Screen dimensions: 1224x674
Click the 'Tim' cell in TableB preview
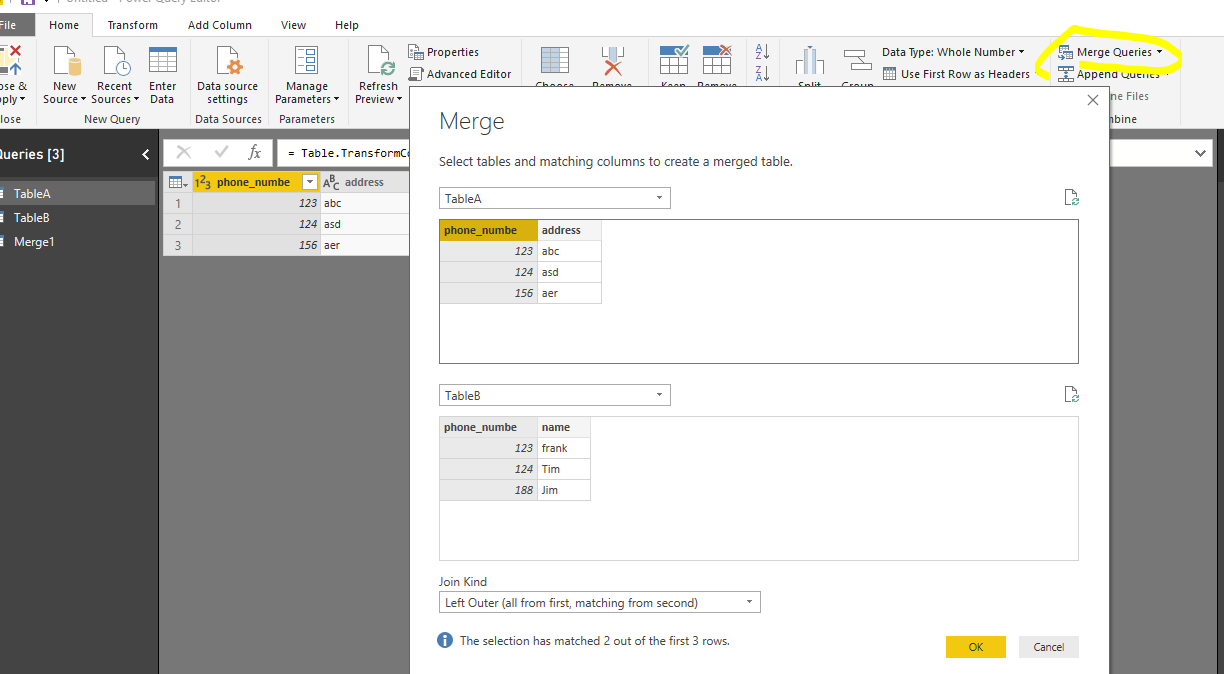[x=564, y=469]
